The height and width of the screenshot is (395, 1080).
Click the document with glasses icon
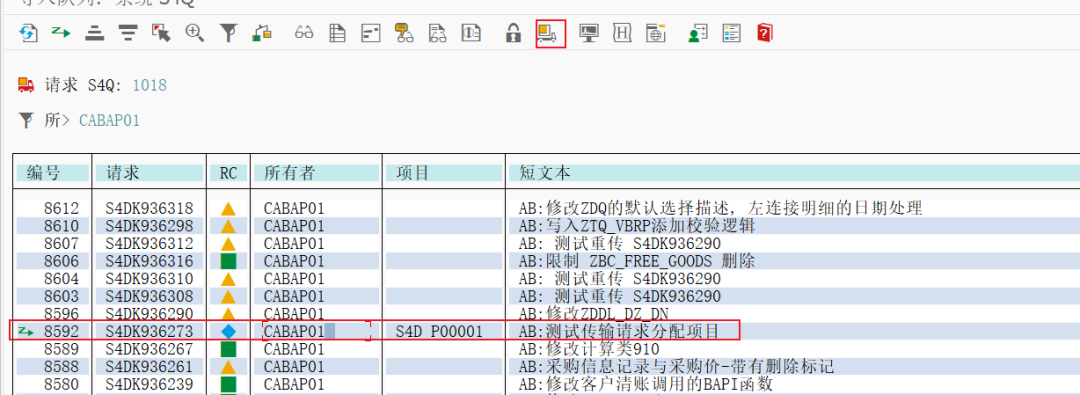pos(437,32)
